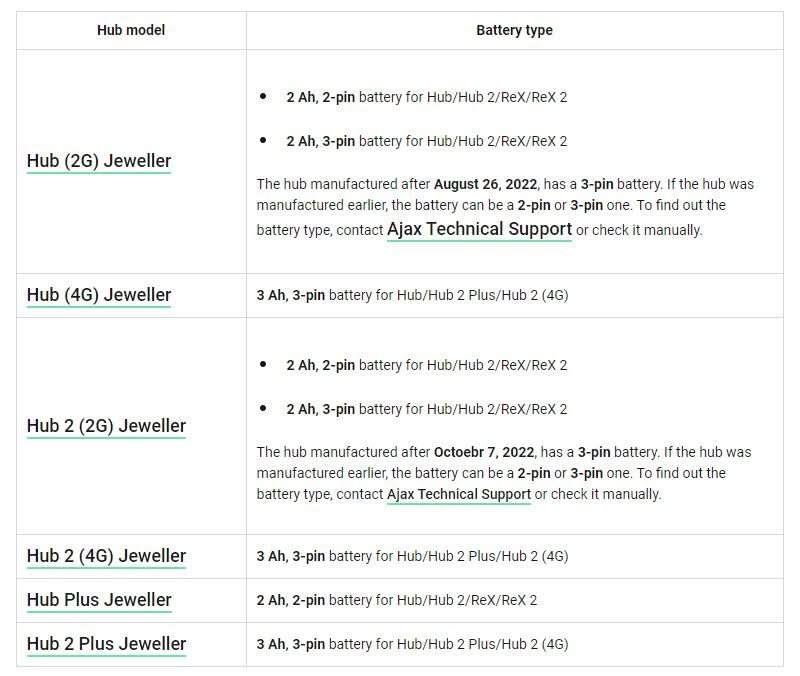
Task: Open Ajax Technical Support link in Hub 2 (2G) row
Action: pyautogui.click(x=458, y=494)
